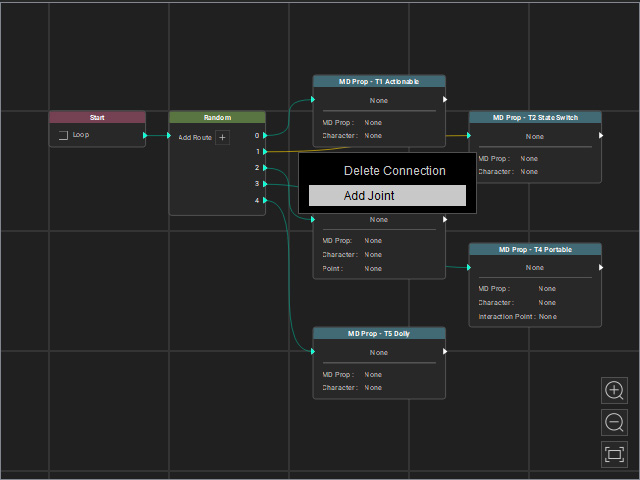Viewport: 640px width, 480px height.
Task: Zoom in with the magnifier plus icon
Action: (614, 390)
